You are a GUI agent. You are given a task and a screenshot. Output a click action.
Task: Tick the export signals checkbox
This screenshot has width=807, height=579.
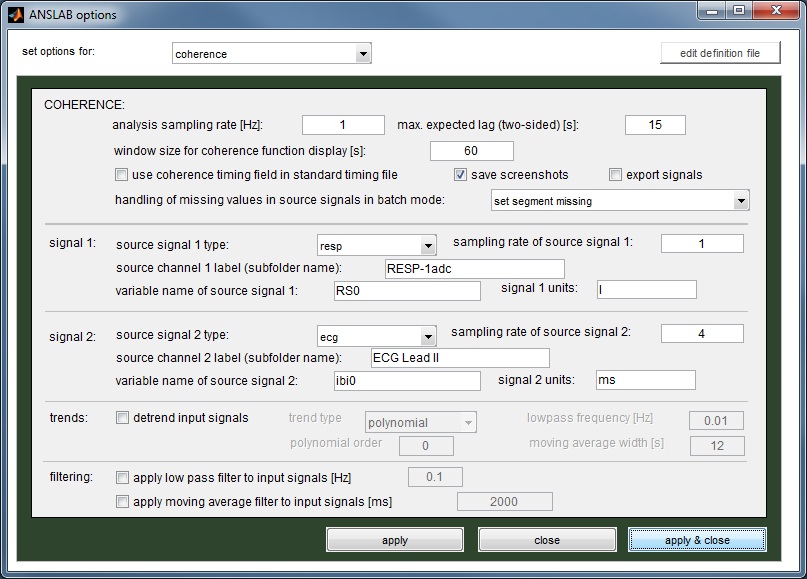(x=615, y=174)
